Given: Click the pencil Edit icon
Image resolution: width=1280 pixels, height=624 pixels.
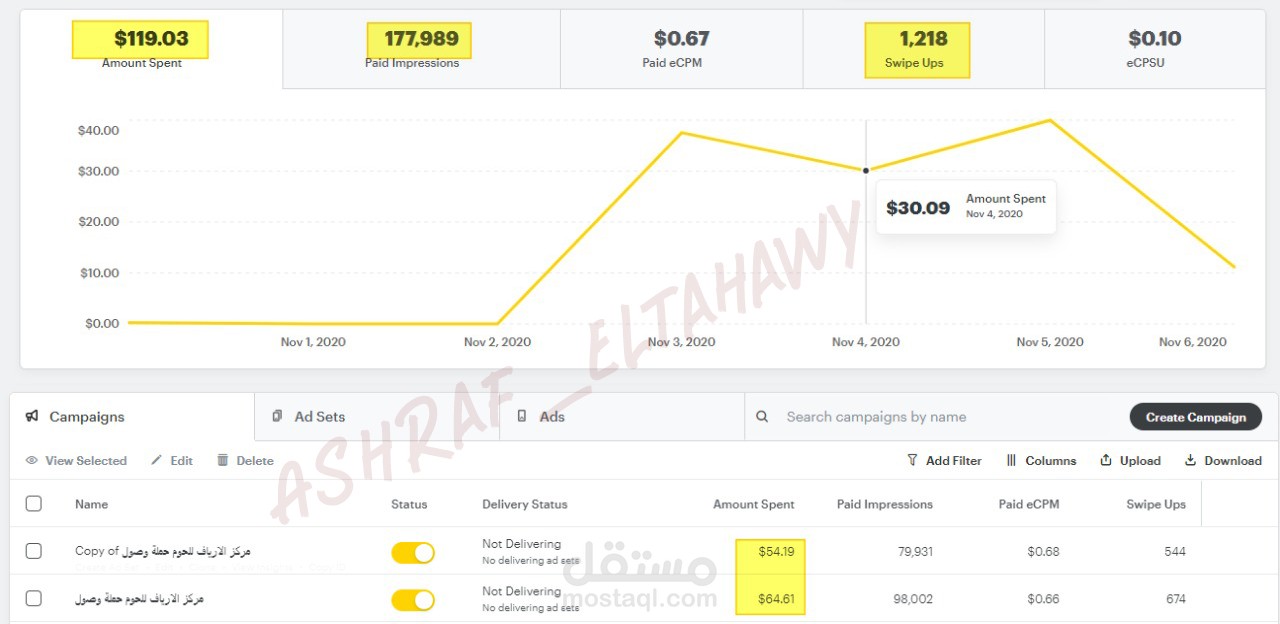Looking at the screenshot, I should coord(156,460).
